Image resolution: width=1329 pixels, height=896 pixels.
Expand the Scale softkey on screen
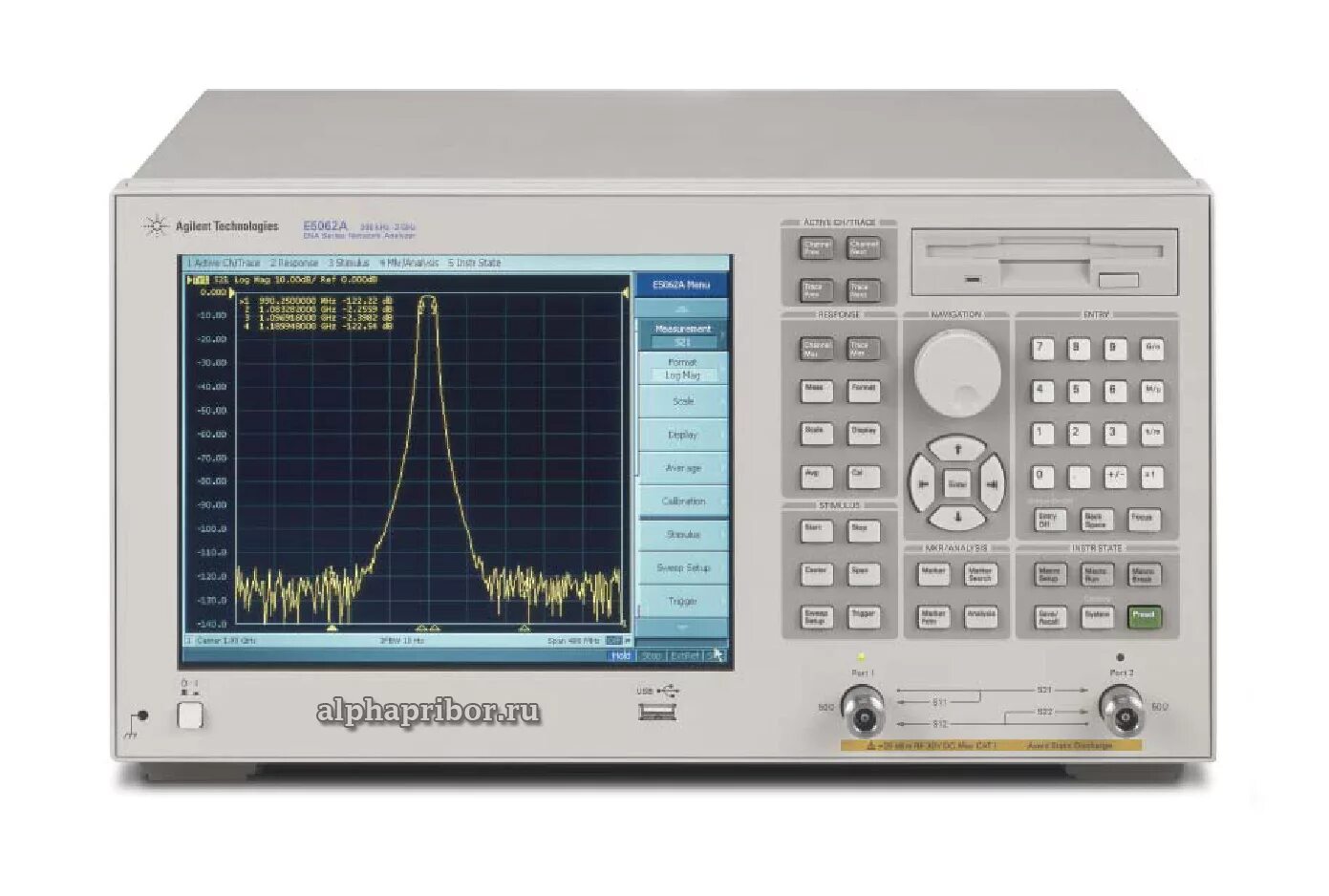coord(682,401)
